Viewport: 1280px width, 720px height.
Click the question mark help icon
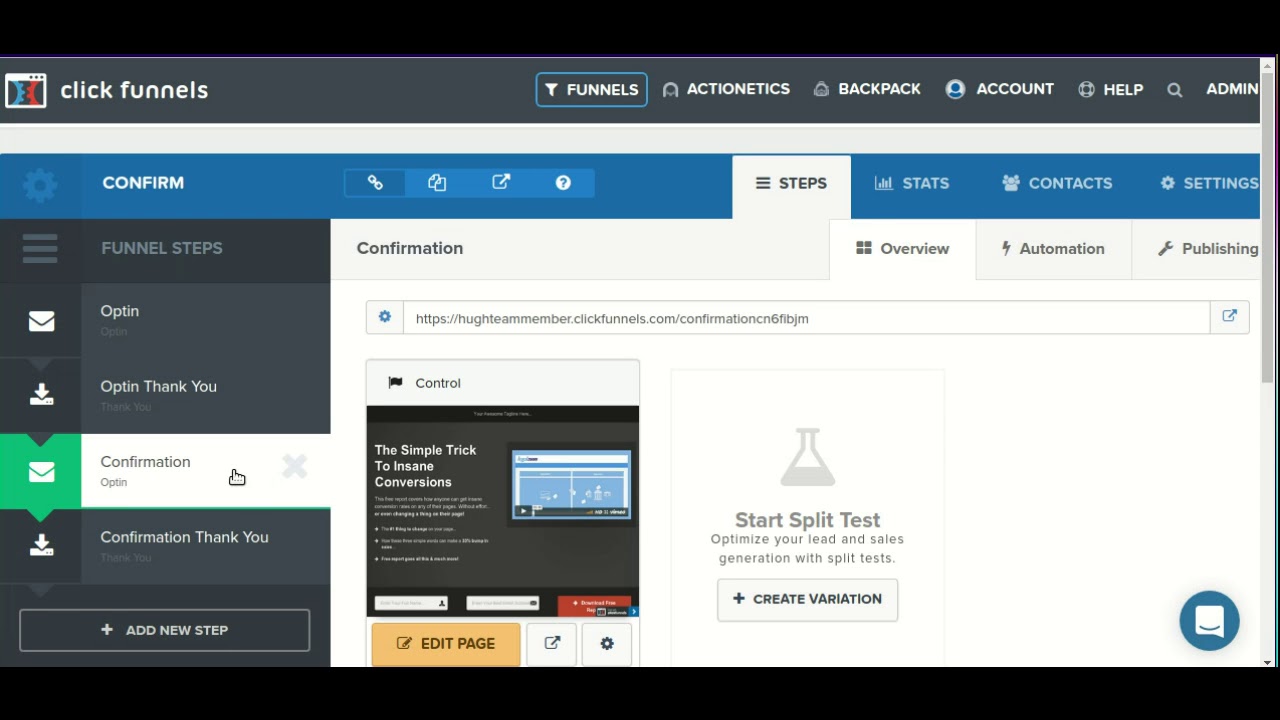[563, 183]
